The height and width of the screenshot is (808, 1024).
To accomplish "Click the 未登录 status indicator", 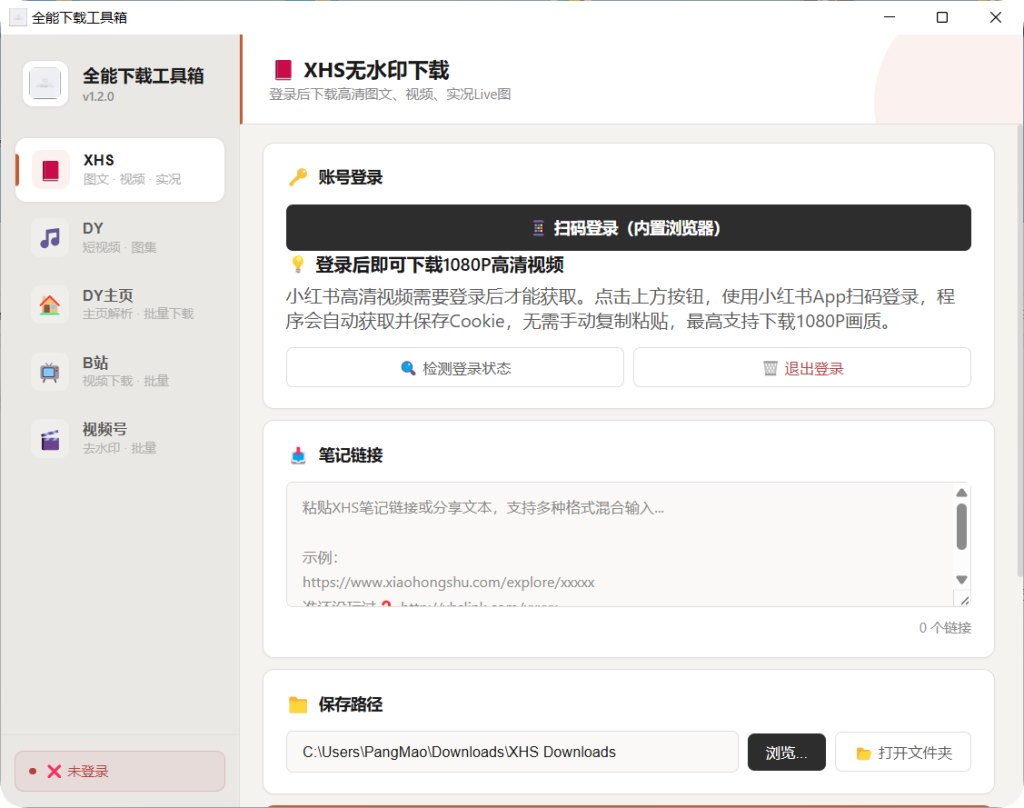I will tap(120, 771).
